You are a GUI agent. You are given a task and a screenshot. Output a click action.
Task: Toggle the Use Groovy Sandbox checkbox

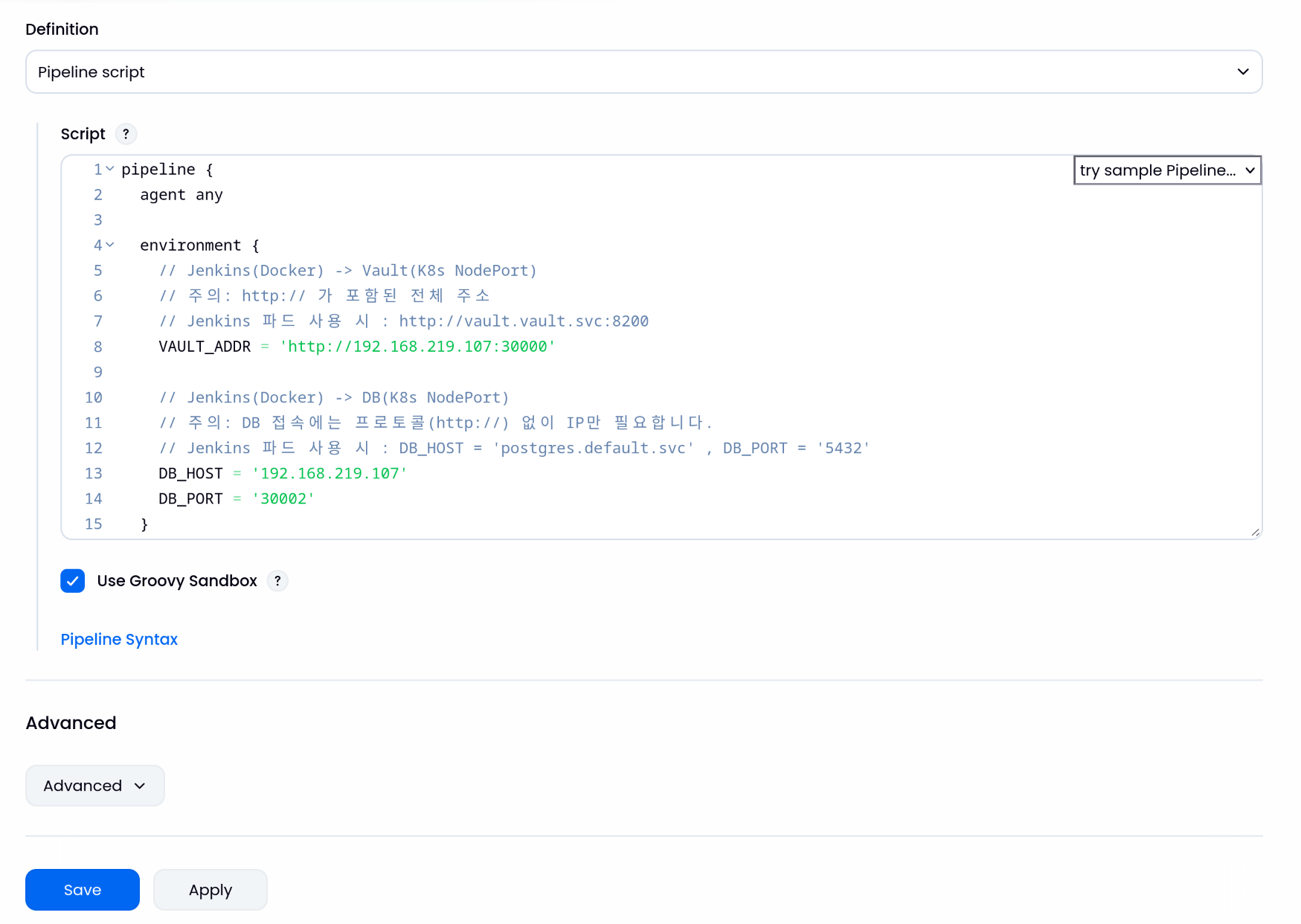[x=73, y=581]
